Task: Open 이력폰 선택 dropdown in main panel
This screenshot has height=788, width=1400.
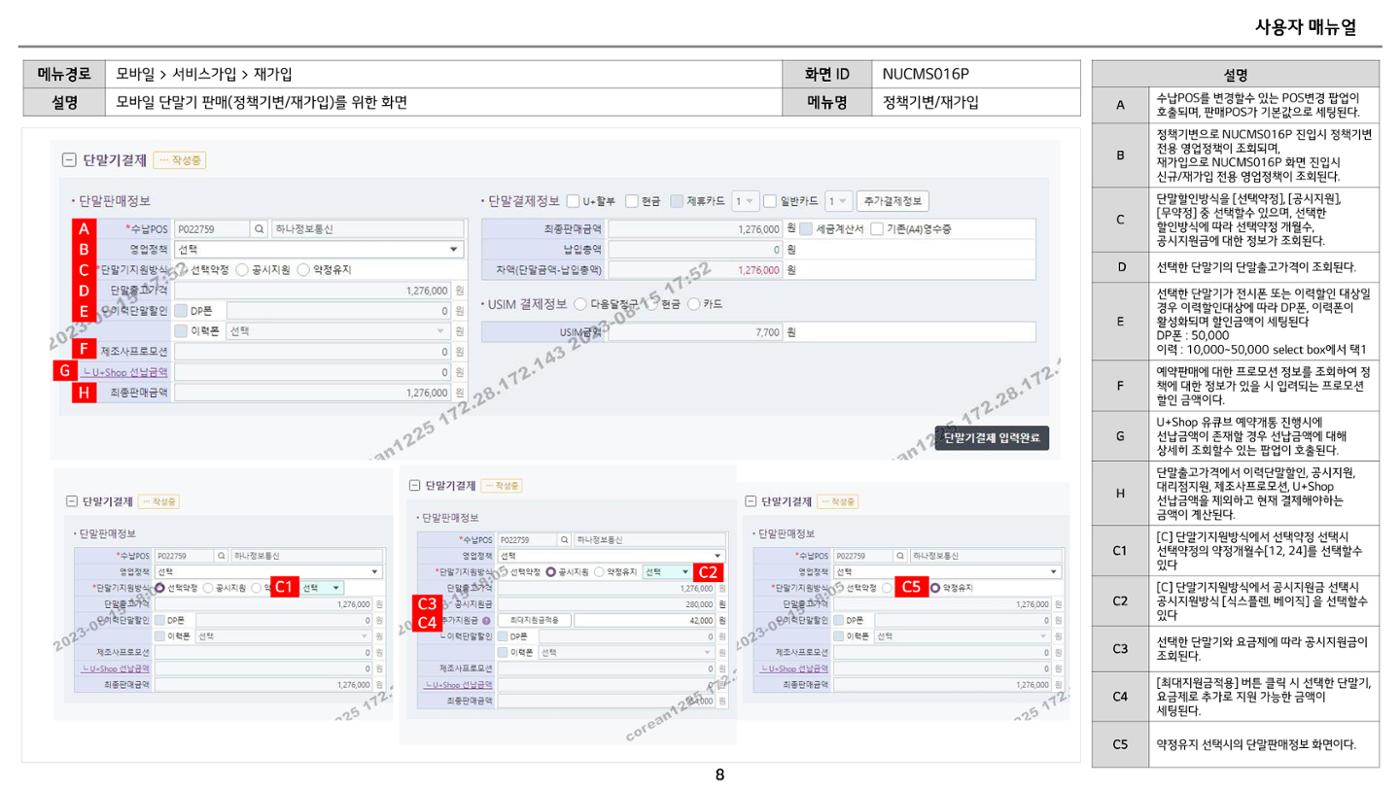Action: click(338, 331)
